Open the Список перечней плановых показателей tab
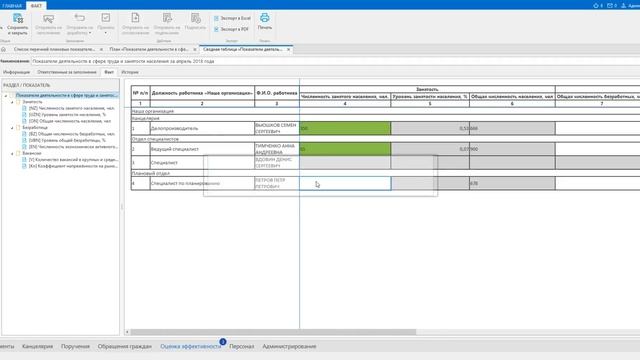Viewport: 640px width, 360px height. [54, 49]
